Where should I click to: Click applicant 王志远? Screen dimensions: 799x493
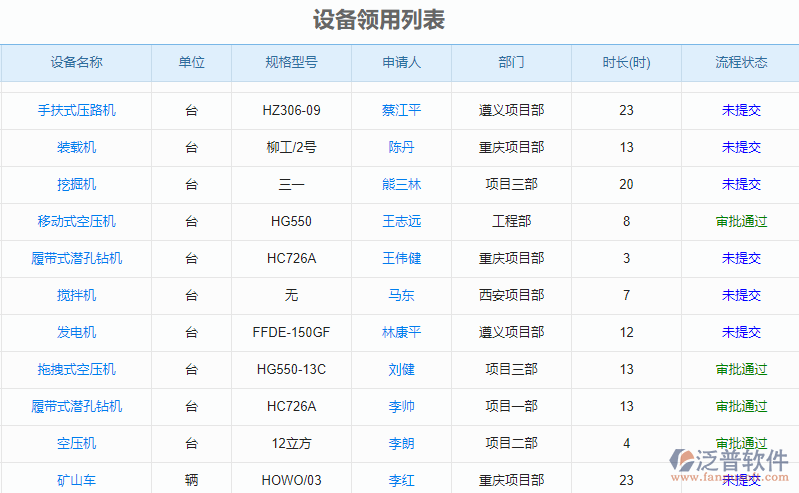click(x=402, y=221)
